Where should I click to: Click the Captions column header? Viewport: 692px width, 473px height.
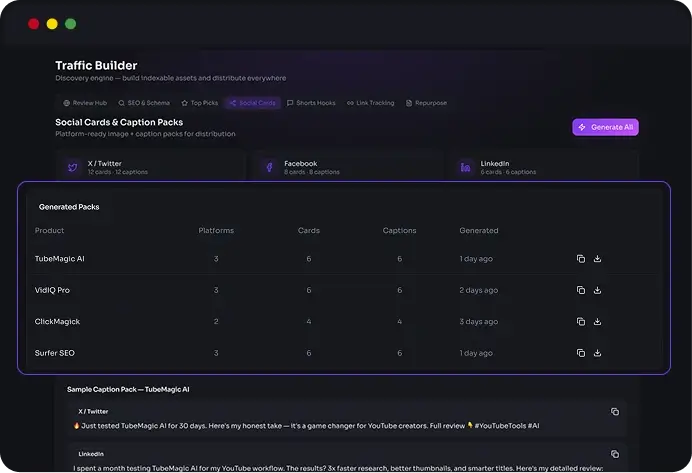pos(399,230)
